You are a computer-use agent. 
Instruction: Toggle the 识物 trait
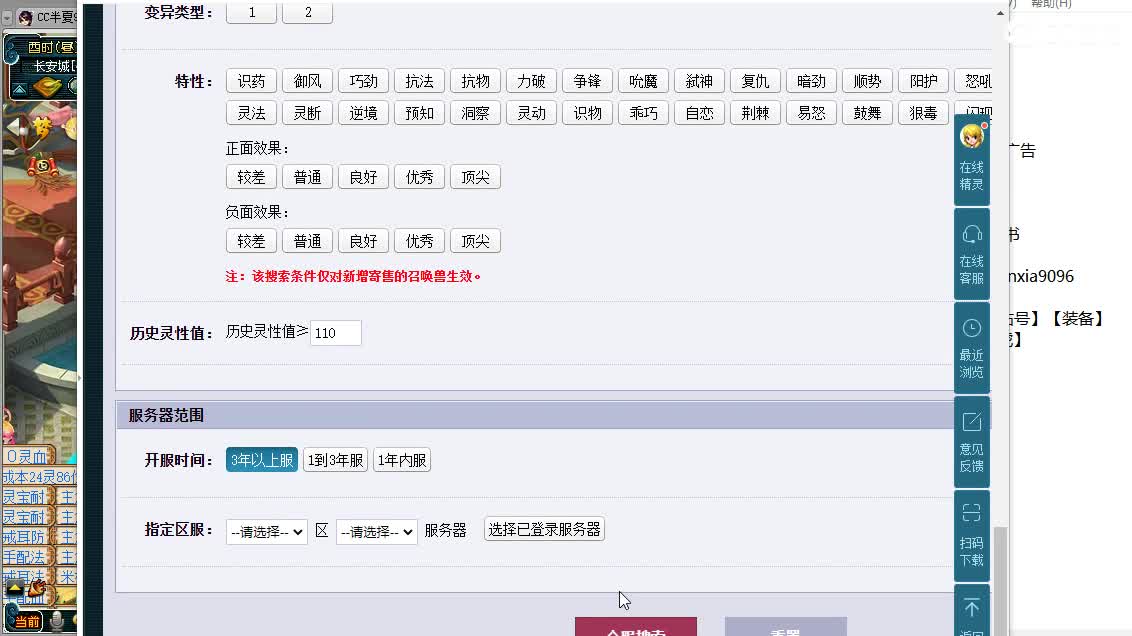587,113
